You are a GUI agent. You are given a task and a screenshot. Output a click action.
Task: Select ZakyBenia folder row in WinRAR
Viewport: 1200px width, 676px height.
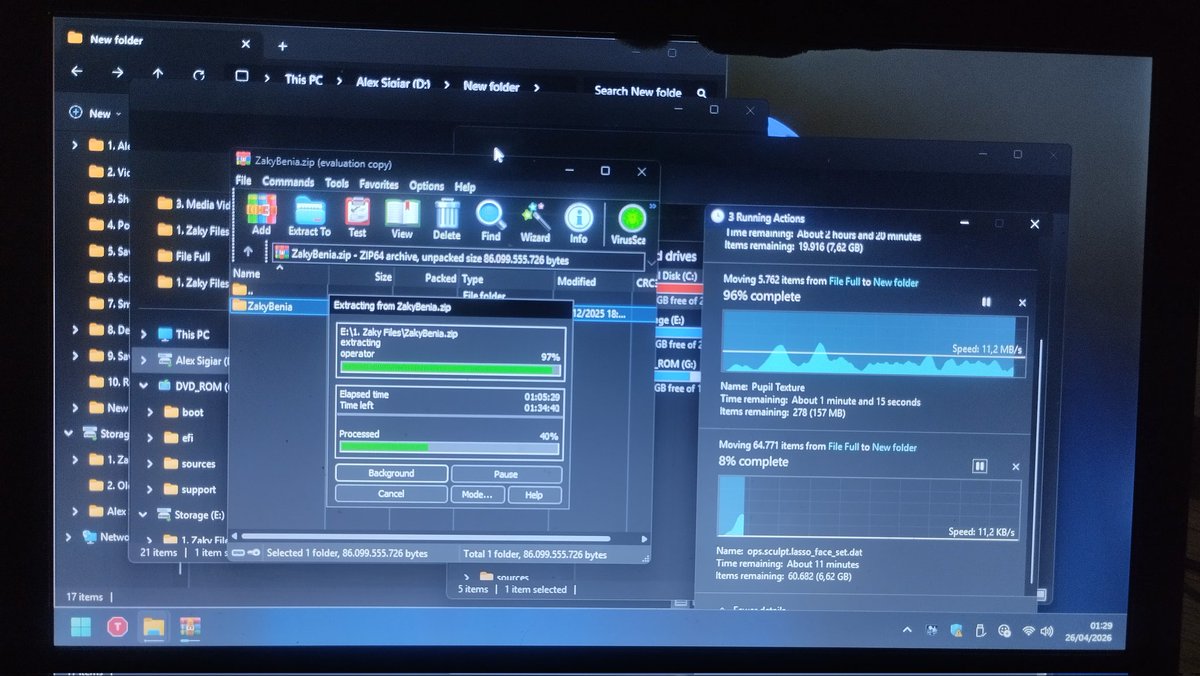coord(280,306)
